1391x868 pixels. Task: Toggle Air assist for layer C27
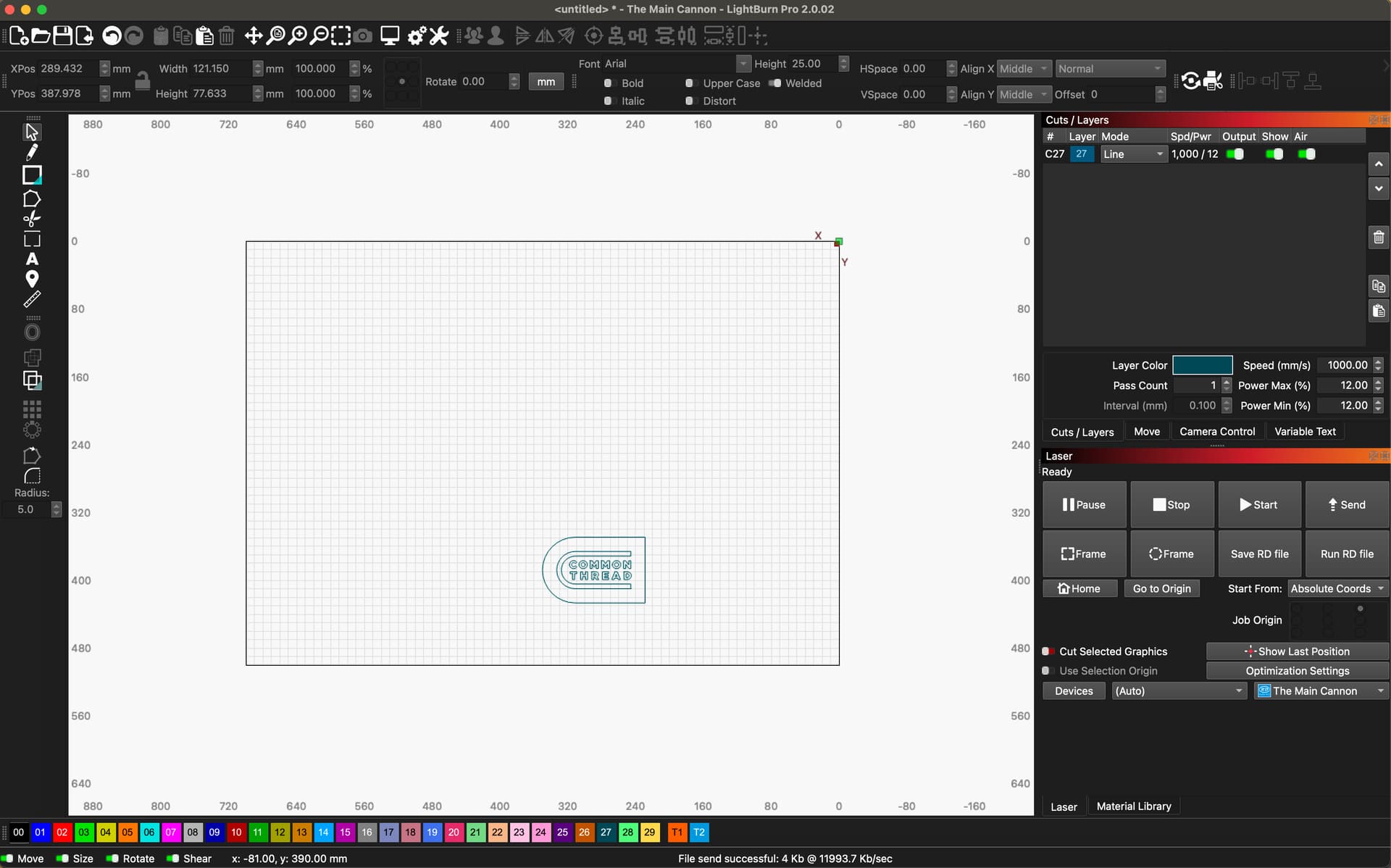point(1307,154)
